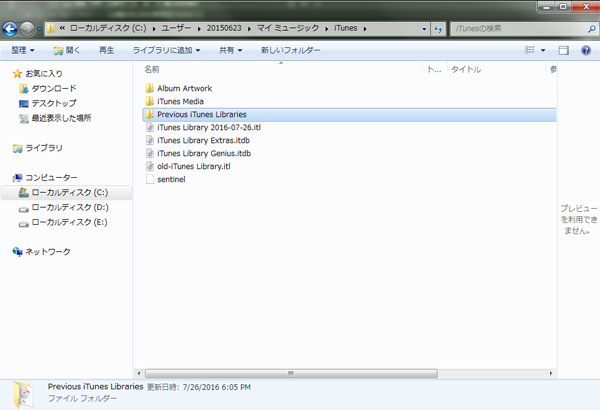Click the change view icon
The width and height of the screenshot is (600, 410).
[x=530, y=50]
